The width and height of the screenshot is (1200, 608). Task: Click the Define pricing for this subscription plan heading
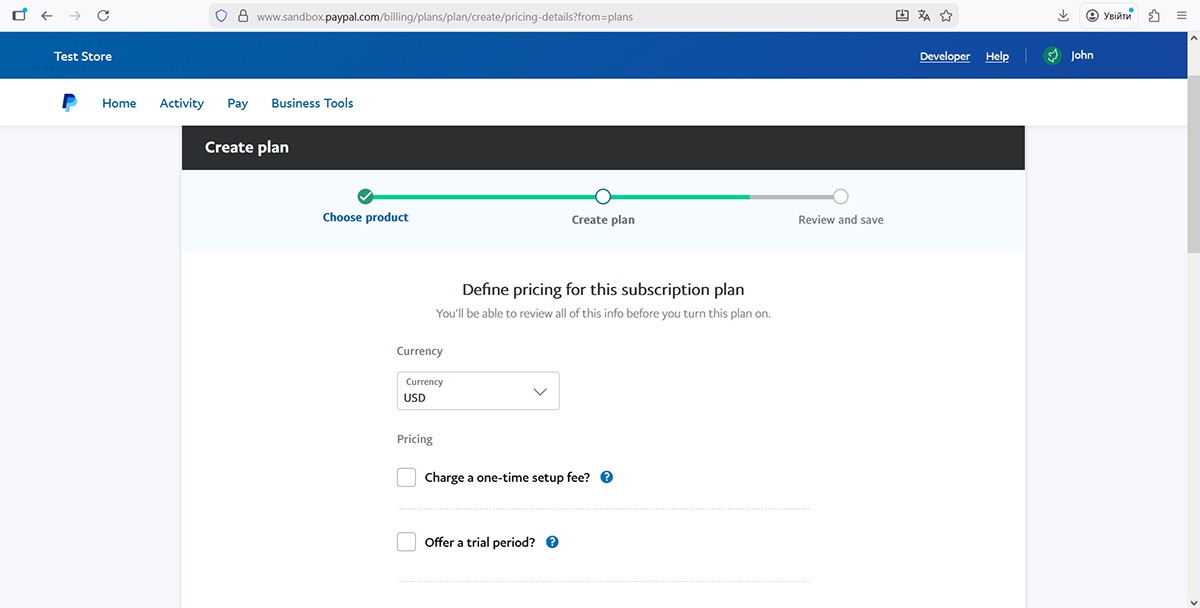pos(603,290)
